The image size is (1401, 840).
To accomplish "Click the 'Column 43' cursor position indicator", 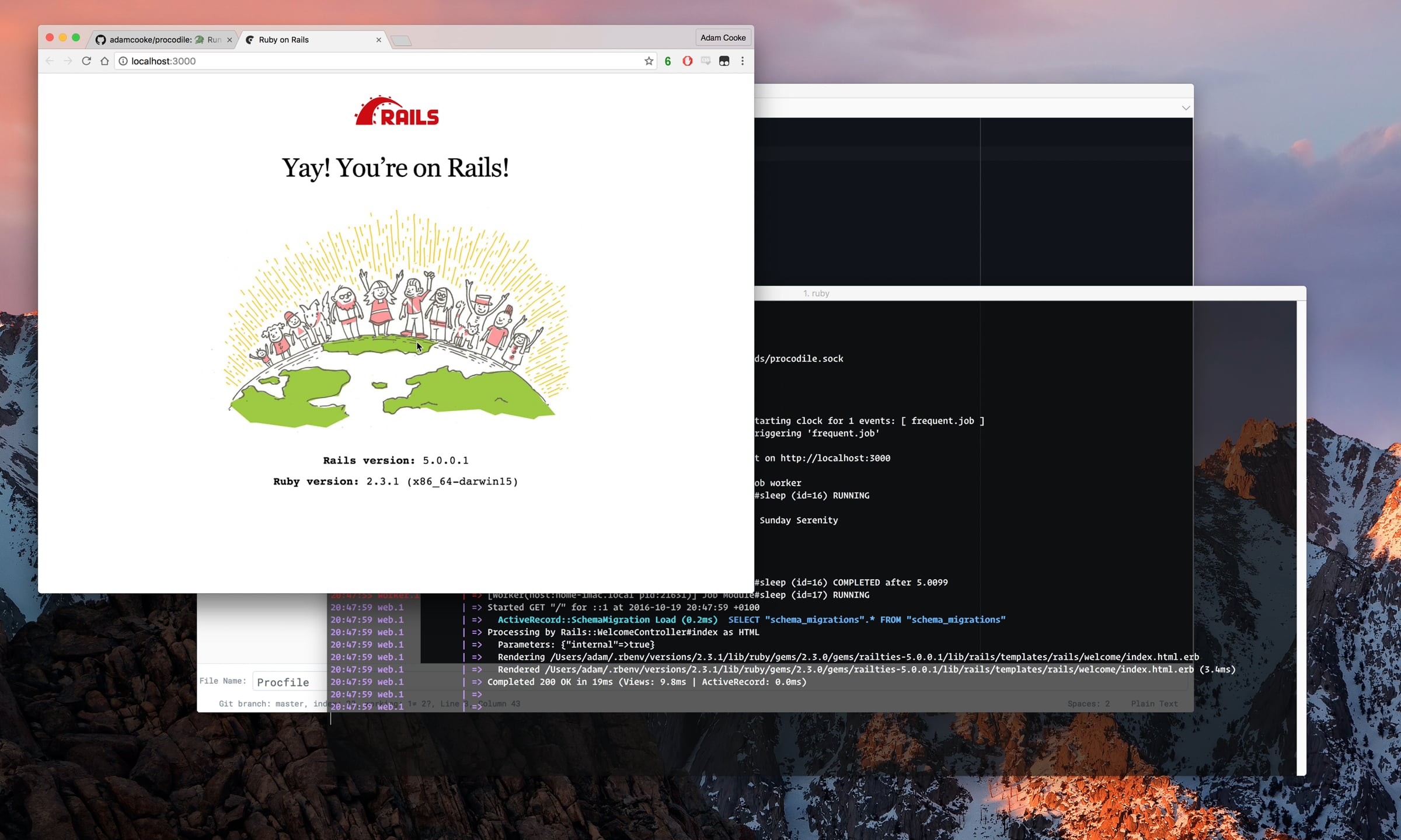I will (499, 703).
